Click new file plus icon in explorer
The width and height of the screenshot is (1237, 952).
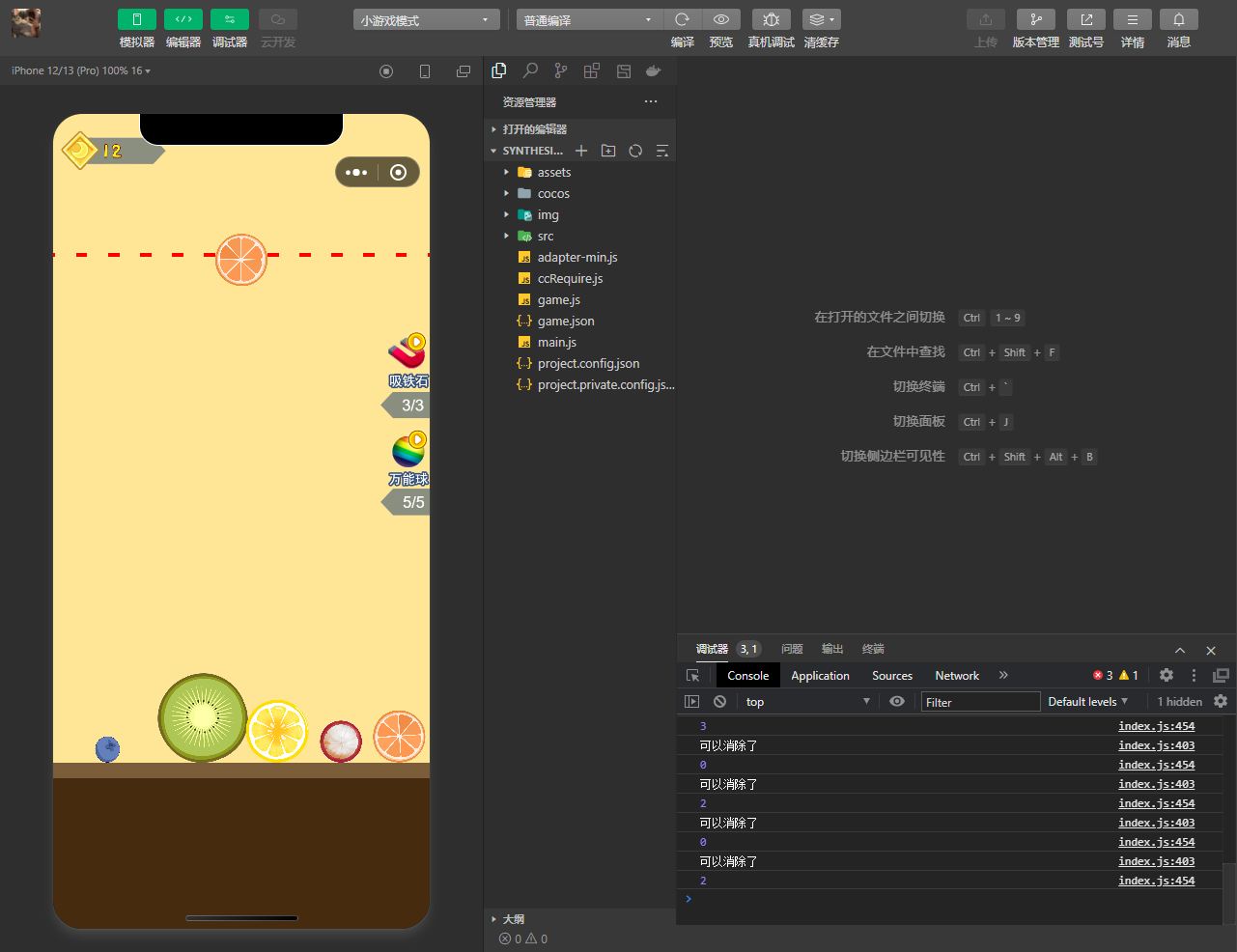click(581, 151)
